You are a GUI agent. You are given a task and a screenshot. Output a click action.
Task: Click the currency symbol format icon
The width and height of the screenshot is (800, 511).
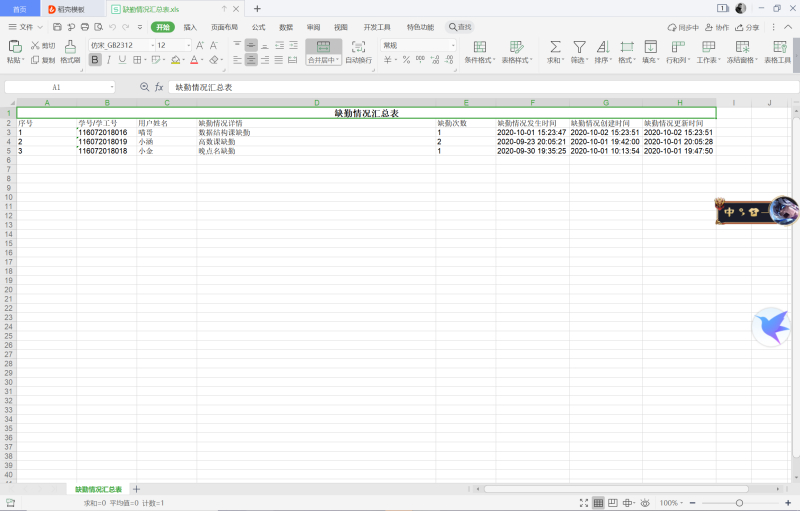pyautogui.click(x=388, y=60)
